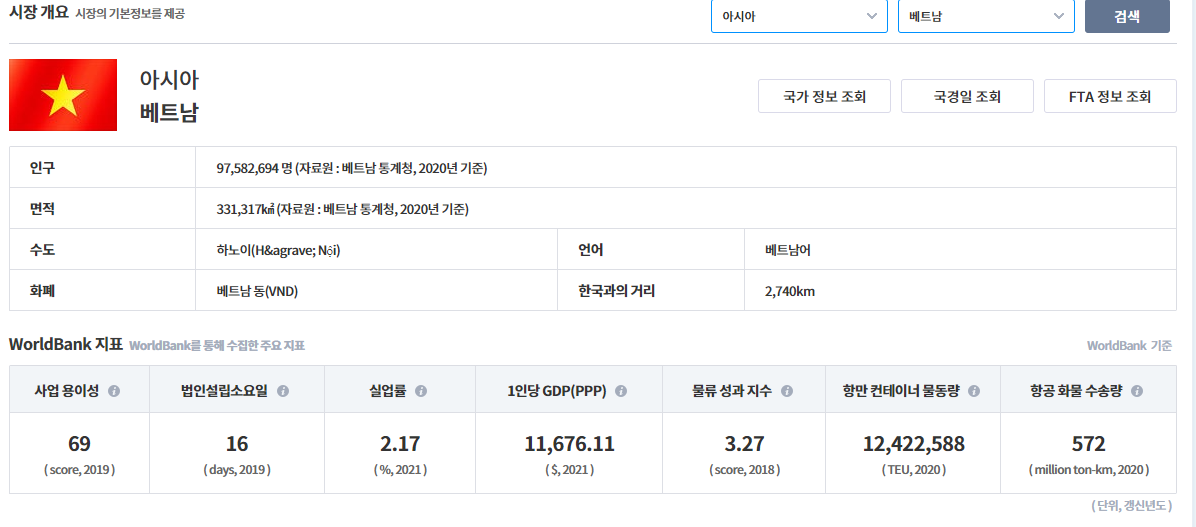Click info icon next to 물류 성과 지수
The width and height of the screenshot is (1196, 527).
click(786, 390)
